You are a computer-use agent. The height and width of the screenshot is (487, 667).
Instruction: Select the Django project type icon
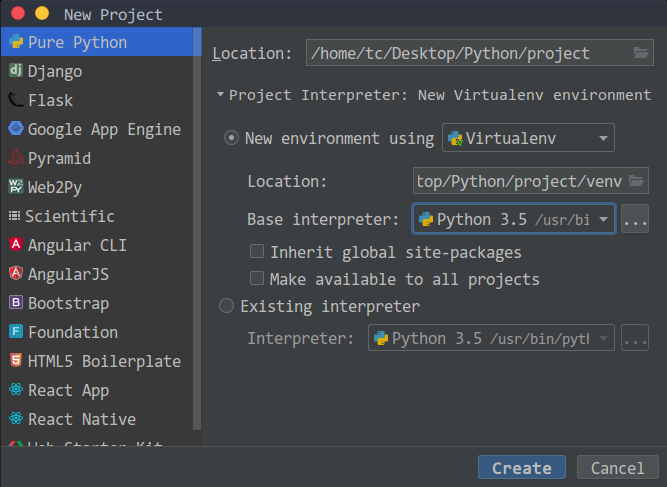coord(16,71)
